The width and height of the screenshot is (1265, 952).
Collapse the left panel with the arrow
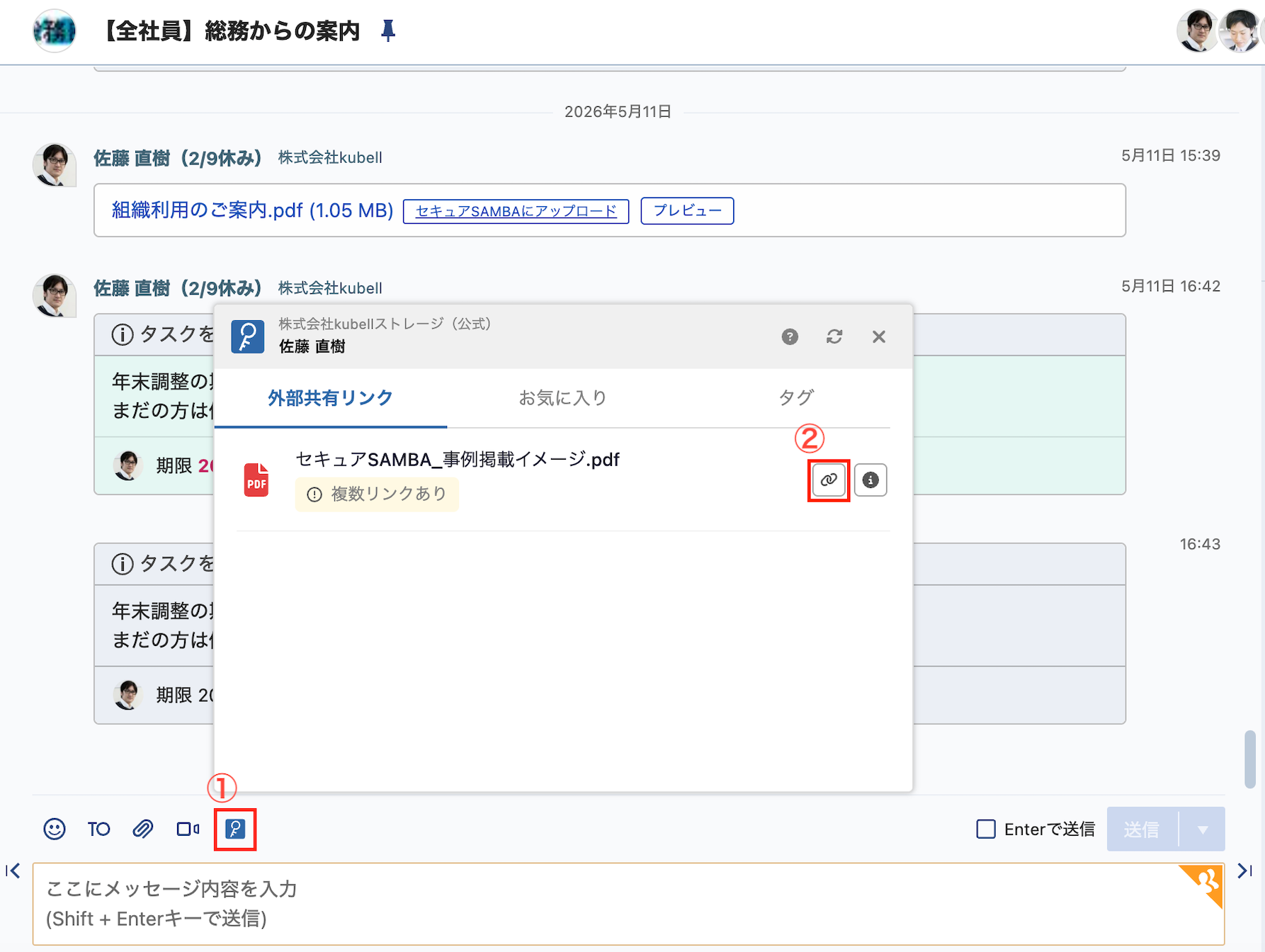click(x=13, y=871)
